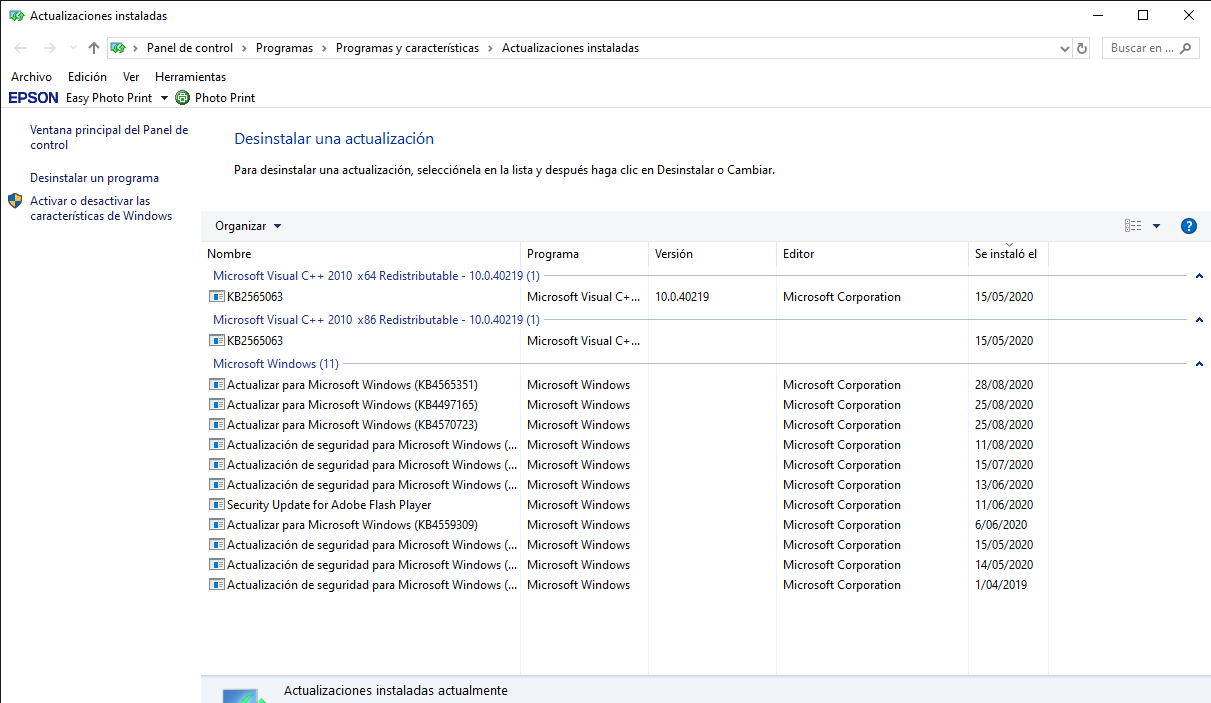The image size is (1211, 703).
Task: Click the forward navigation arrow
Action: pos(50,48)
